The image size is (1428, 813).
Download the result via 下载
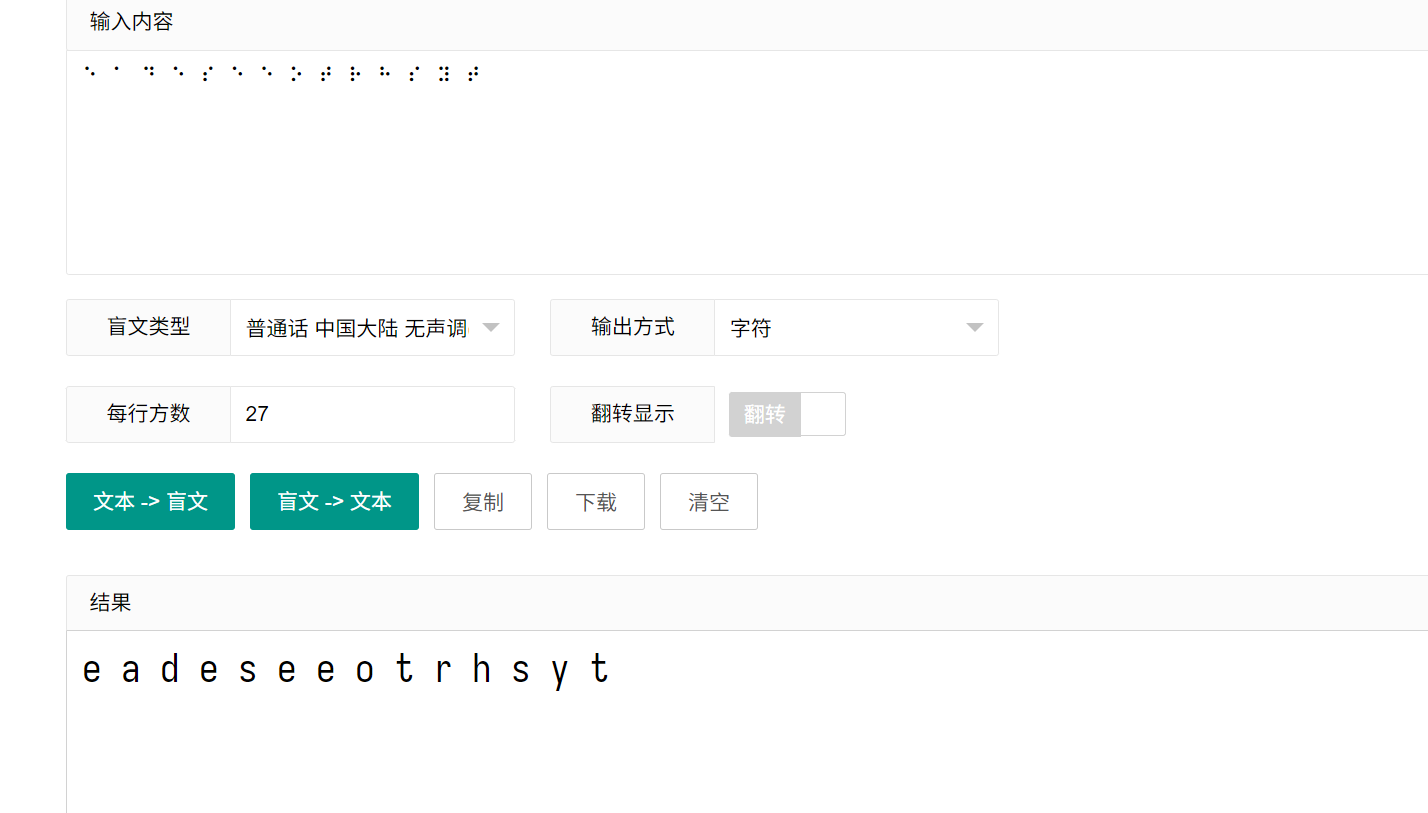pos(596,502)
